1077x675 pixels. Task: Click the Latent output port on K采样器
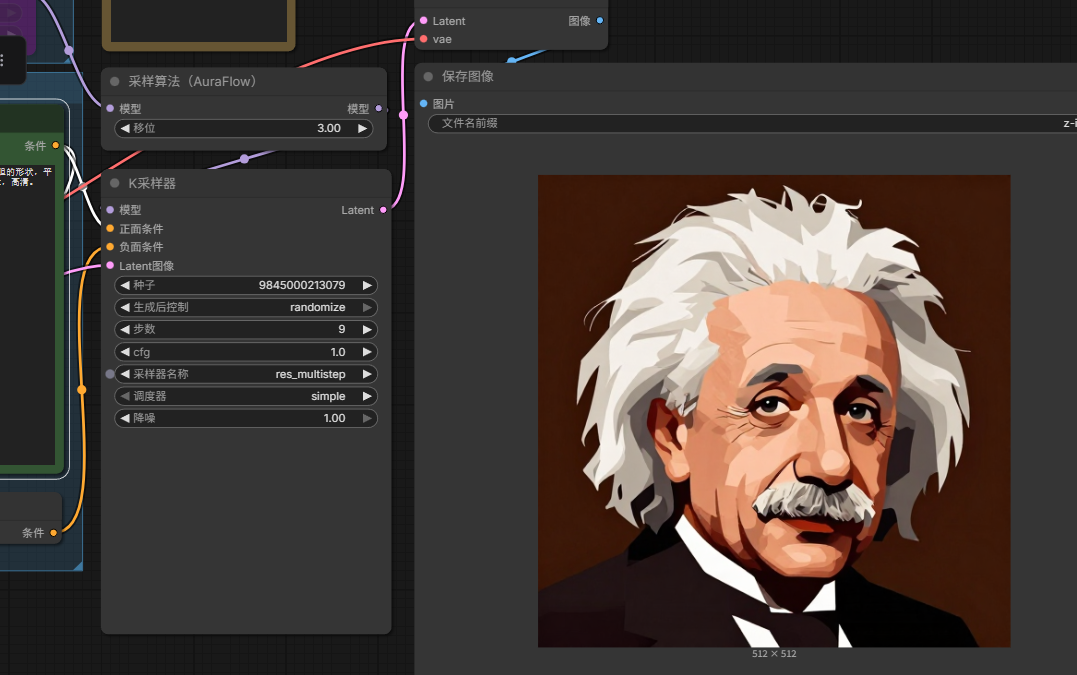coord(383,210)
